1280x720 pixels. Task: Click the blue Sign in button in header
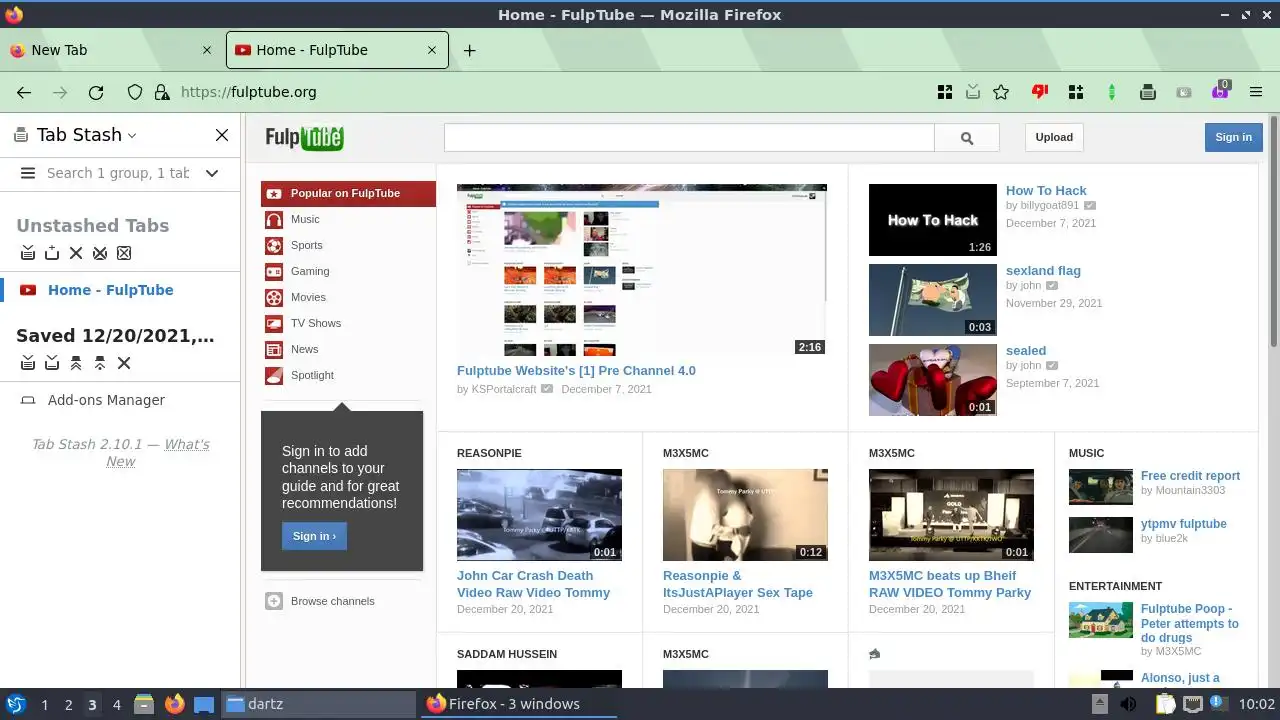click(1233, 138)
